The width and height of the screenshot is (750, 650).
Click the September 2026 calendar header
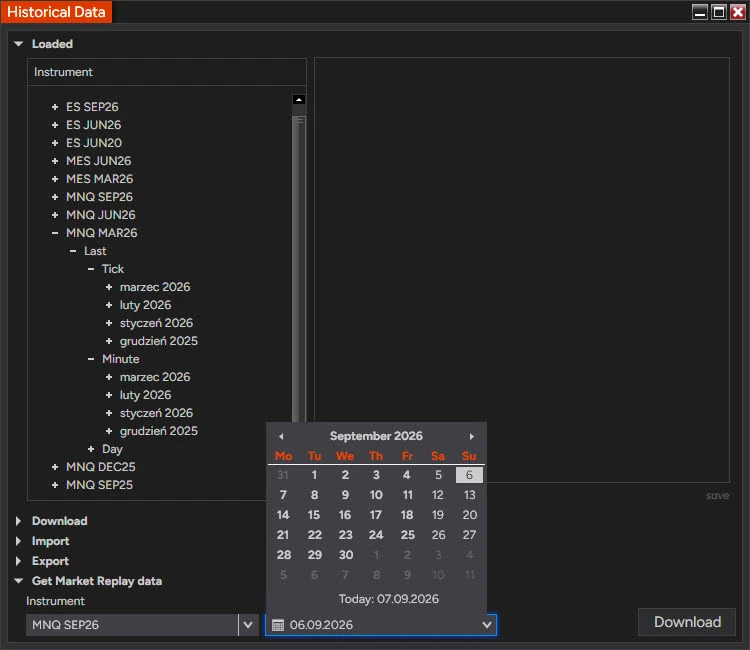376,436
